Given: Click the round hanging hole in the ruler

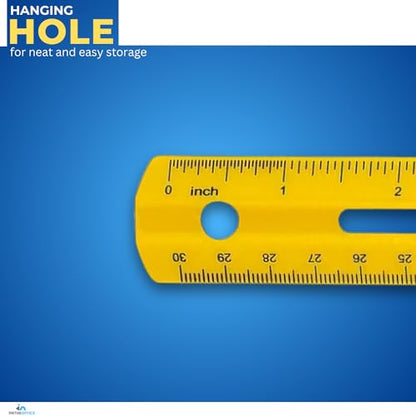Looking at the screenshot, I should [x=220, y=220].
